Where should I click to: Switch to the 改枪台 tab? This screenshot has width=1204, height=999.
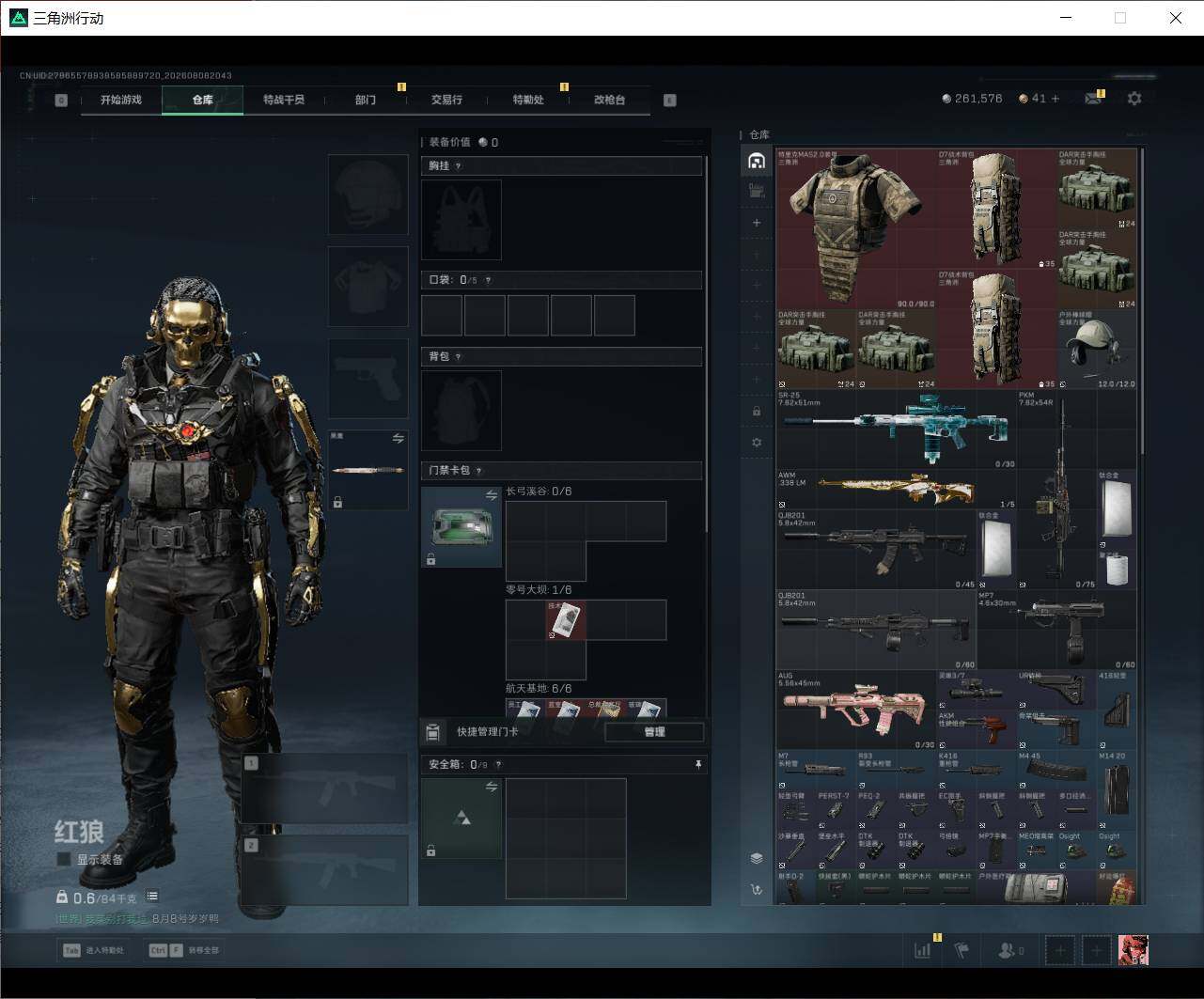tap(609, 100)
